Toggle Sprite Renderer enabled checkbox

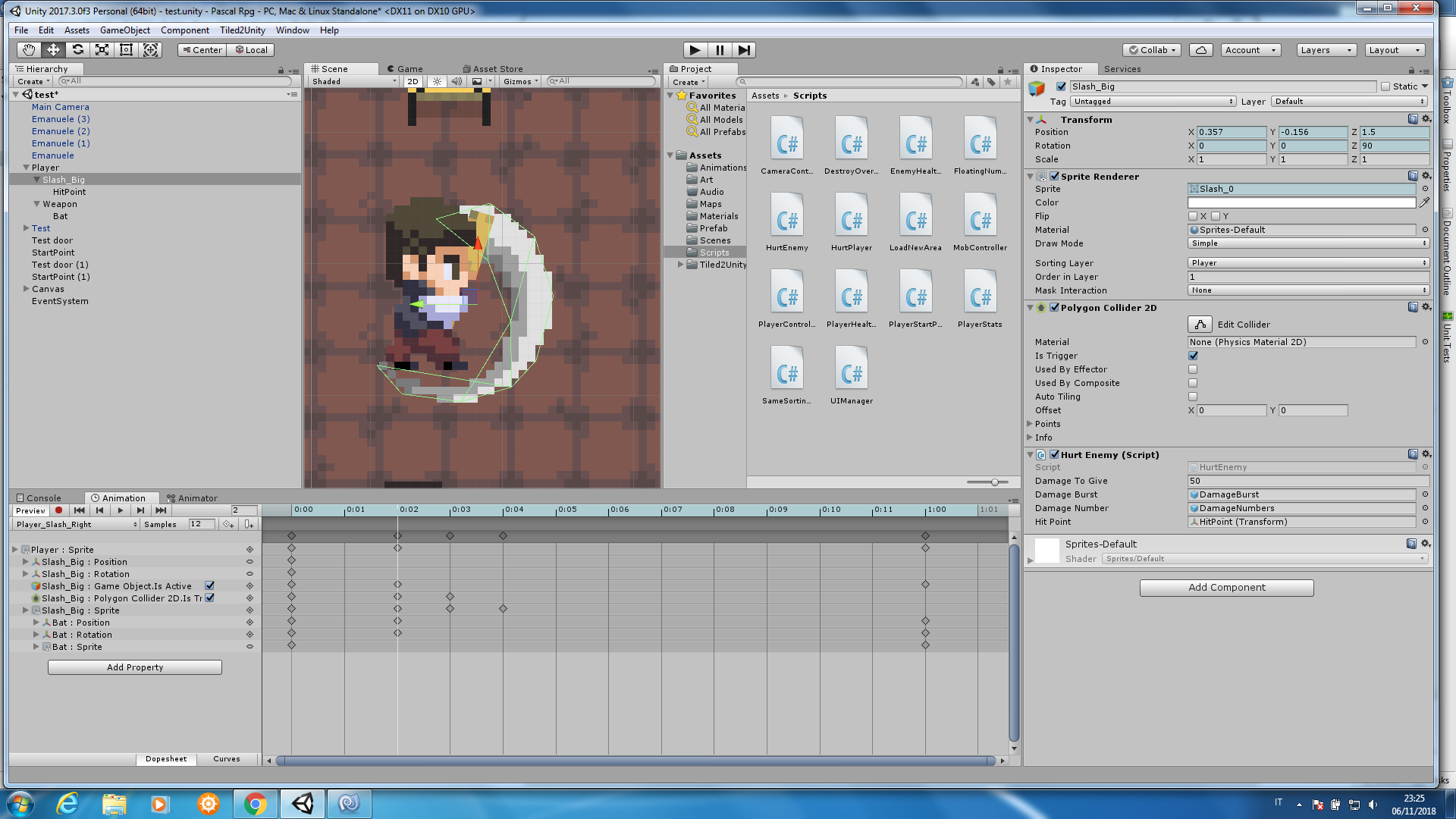point(1054,176)
